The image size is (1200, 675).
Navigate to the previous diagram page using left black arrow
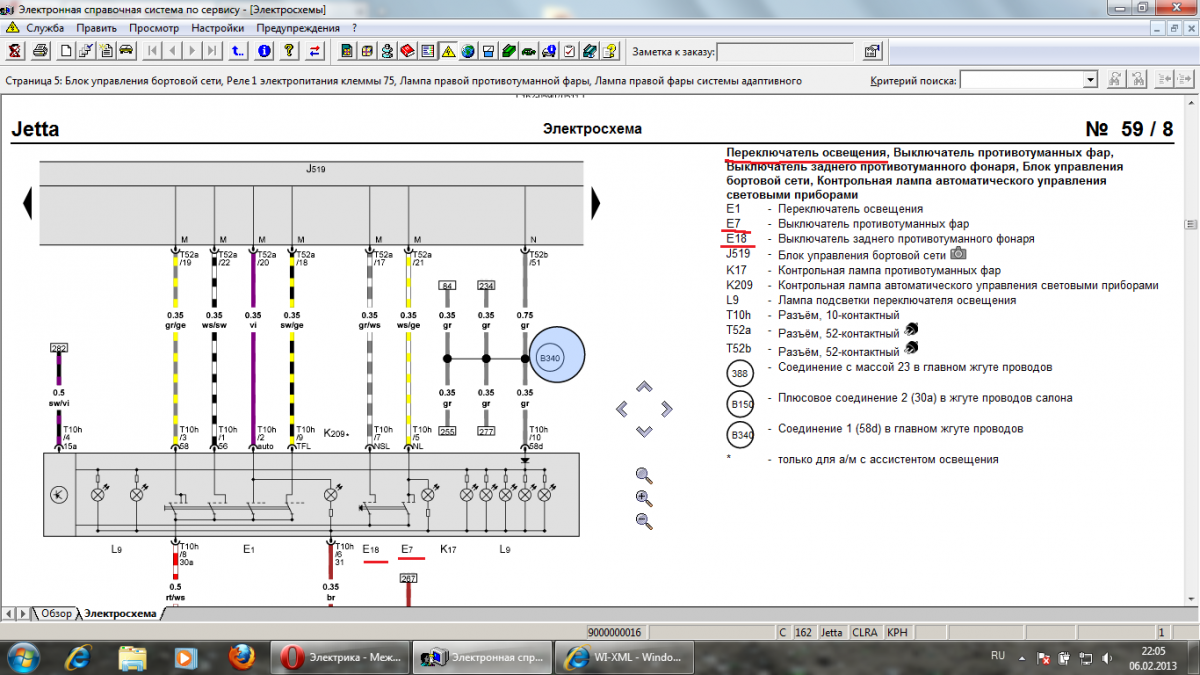click(x=28, y=204)
